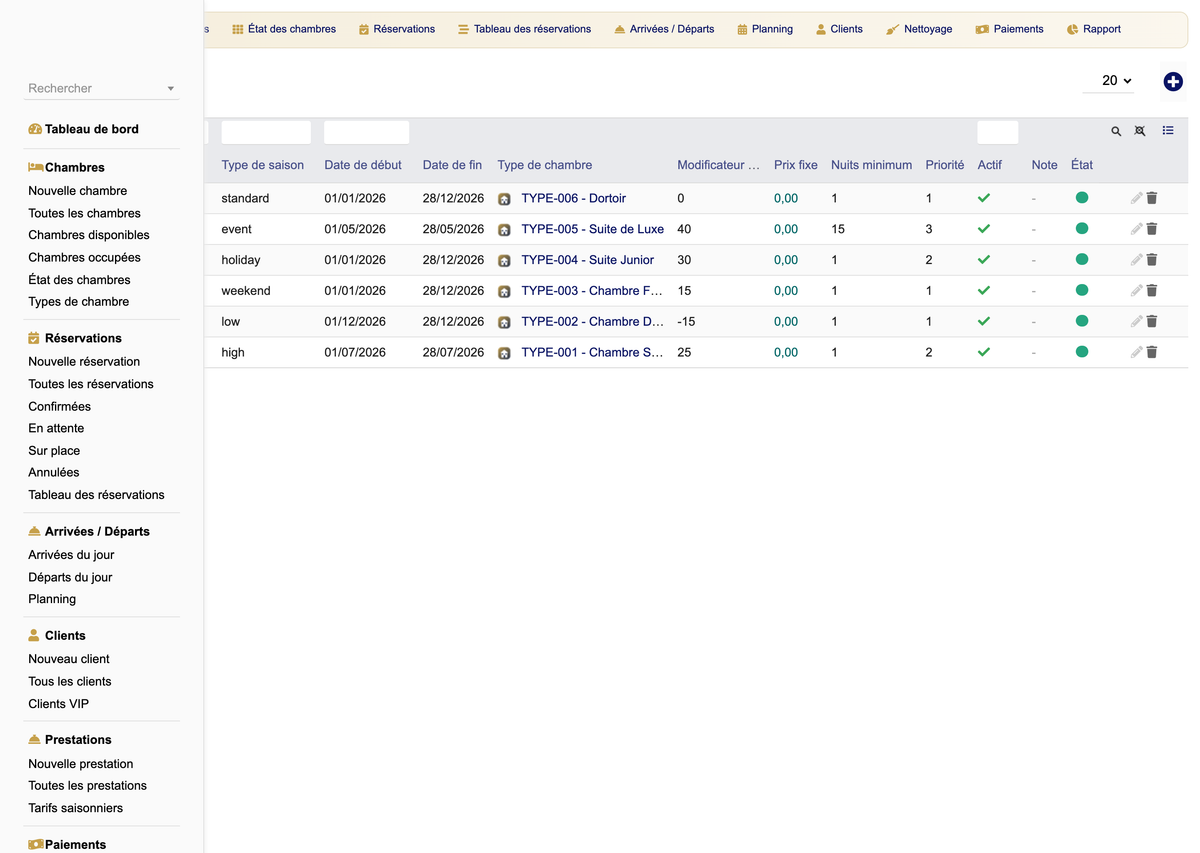This screenshot has height=853, width=1200.
Task: Open the TYPE-004 - Suite Junior link
Action: tap(588, 260)
